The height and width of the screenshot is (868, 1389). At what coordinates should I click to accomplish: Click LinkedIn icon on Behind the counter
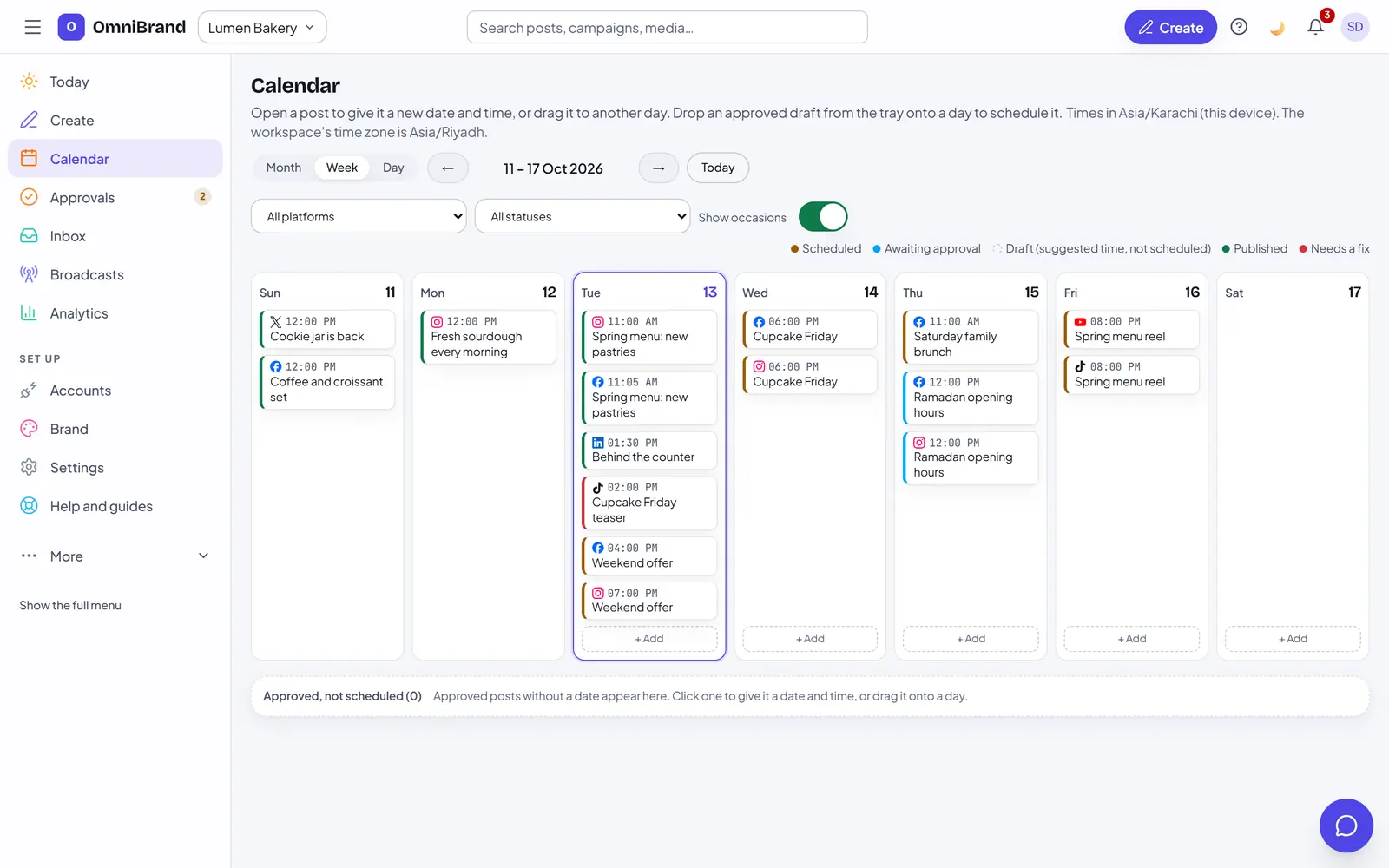598,443
